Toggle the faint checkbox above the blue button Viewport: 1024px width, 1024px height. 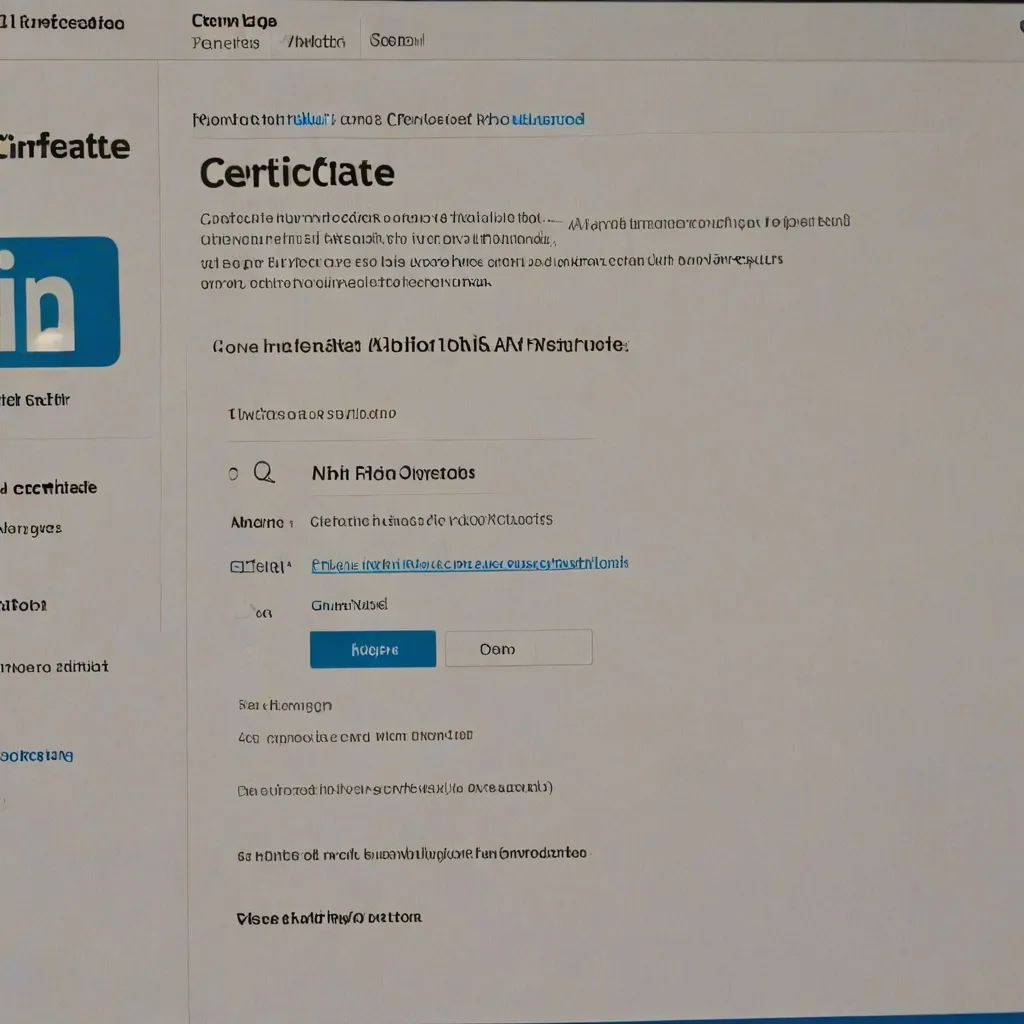pos(243,611)
